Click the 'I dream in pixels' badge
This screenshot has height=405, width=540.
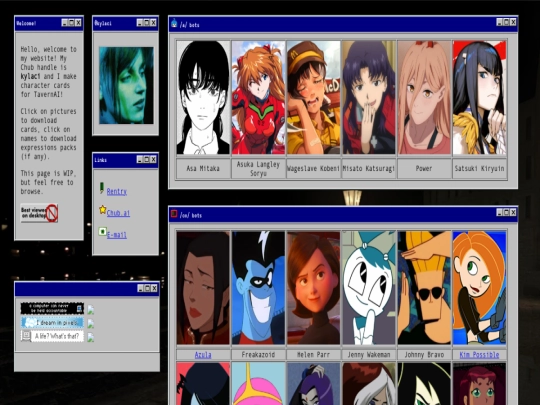(52, 323)
